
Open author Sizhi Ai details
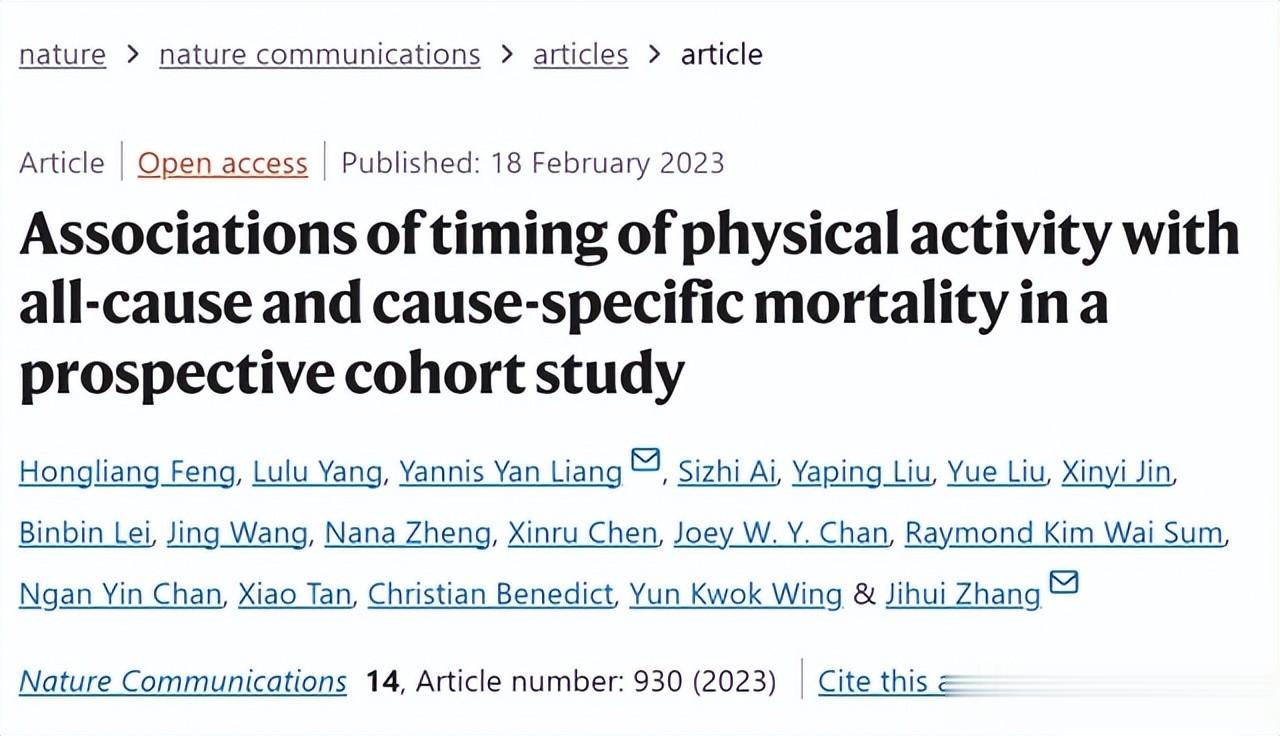(727, 472)
